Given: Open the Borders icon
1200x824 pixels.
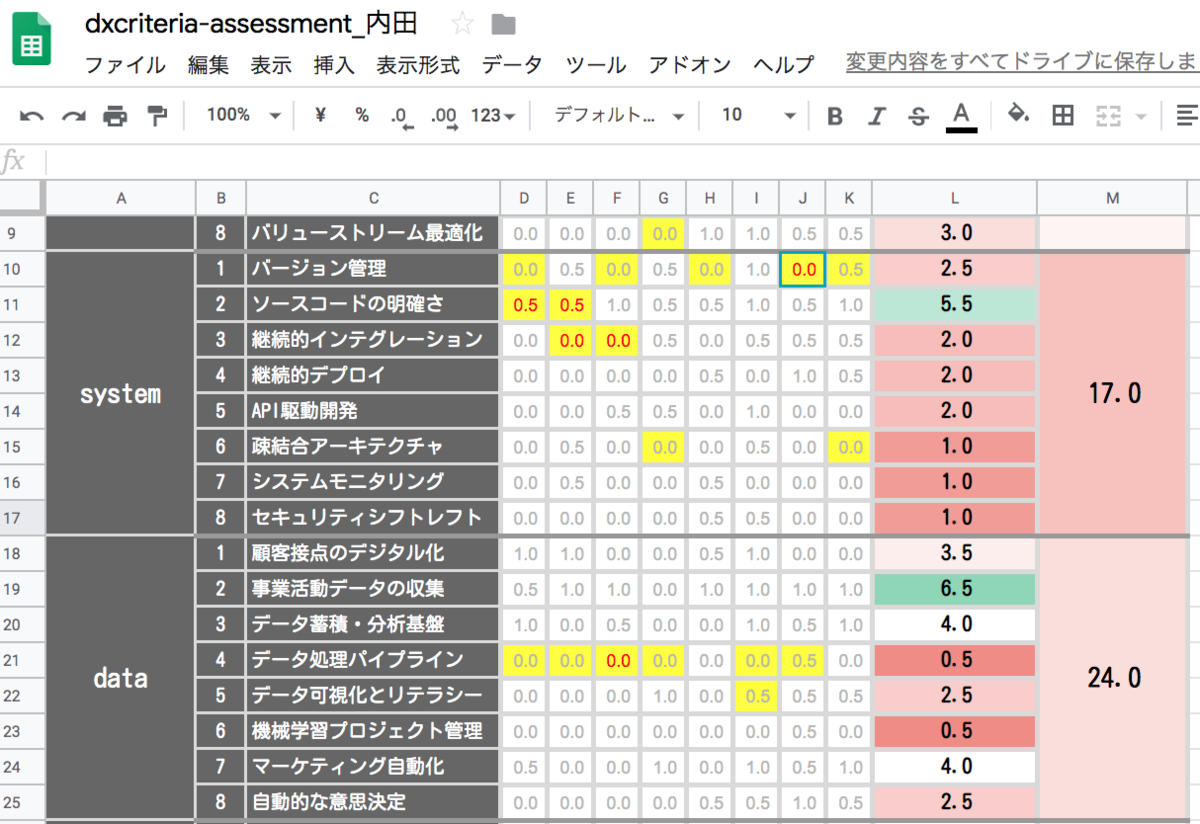Looking at the screenshot, I should [x=1062, y=115].
